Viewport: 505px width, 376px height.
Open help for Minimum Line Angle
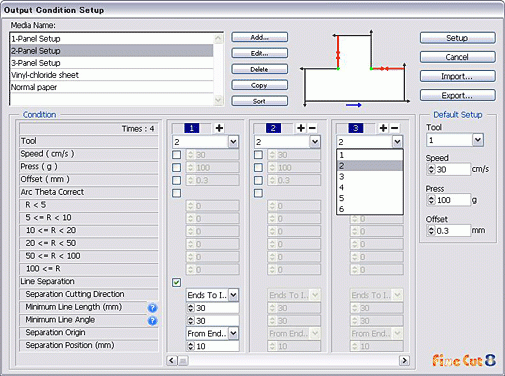[152, 321]
